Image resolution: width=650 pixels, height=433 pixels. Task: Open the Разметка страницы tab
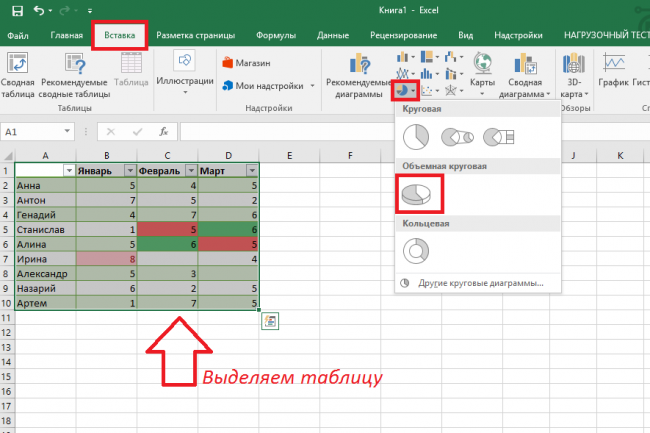[x=196, y=35]
